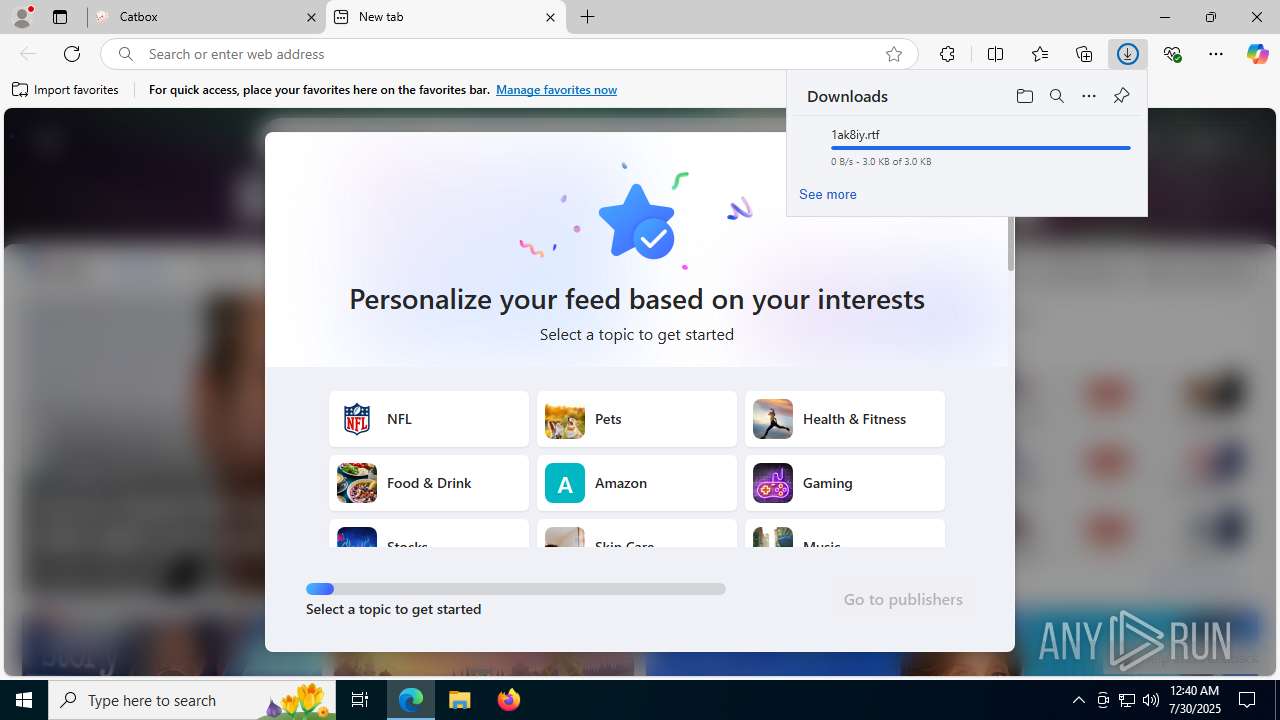Open Browser essentials icon
The image size is (1280, 720).
1172,54
